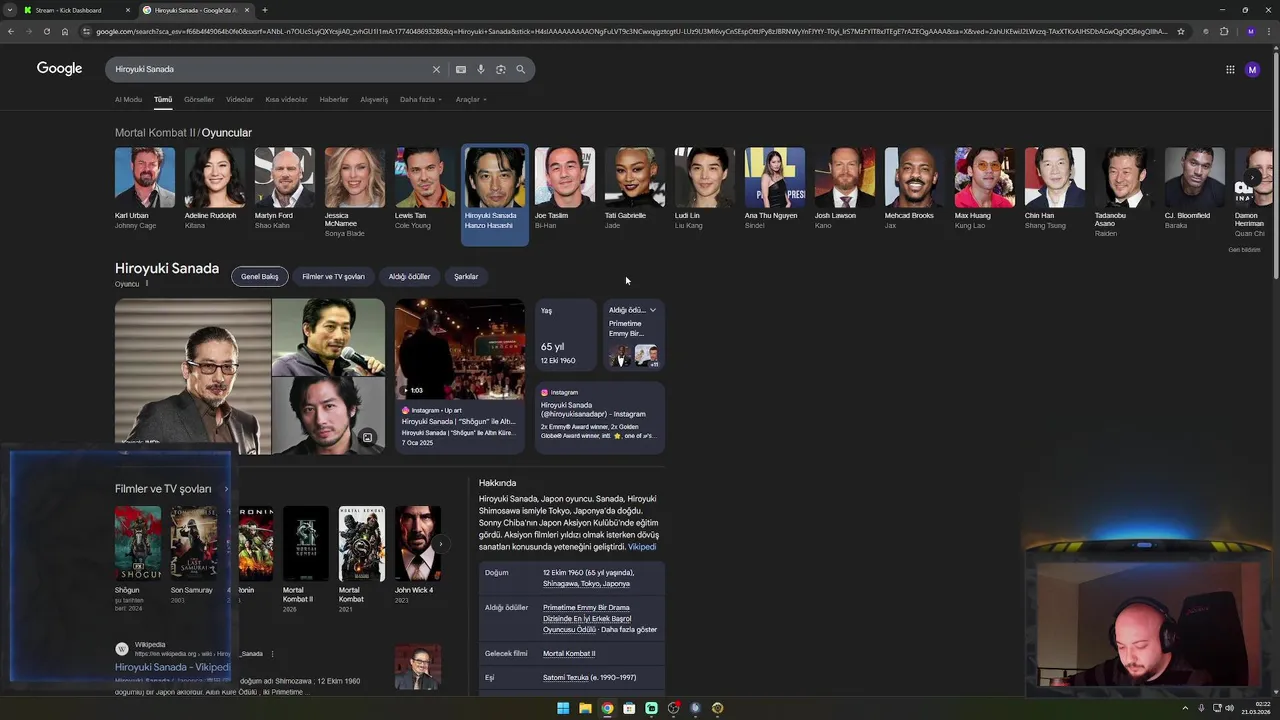Open the Yaş 65 yıl card
The height and width of the screenshot is (720, 1280).
tap(565, 337)
